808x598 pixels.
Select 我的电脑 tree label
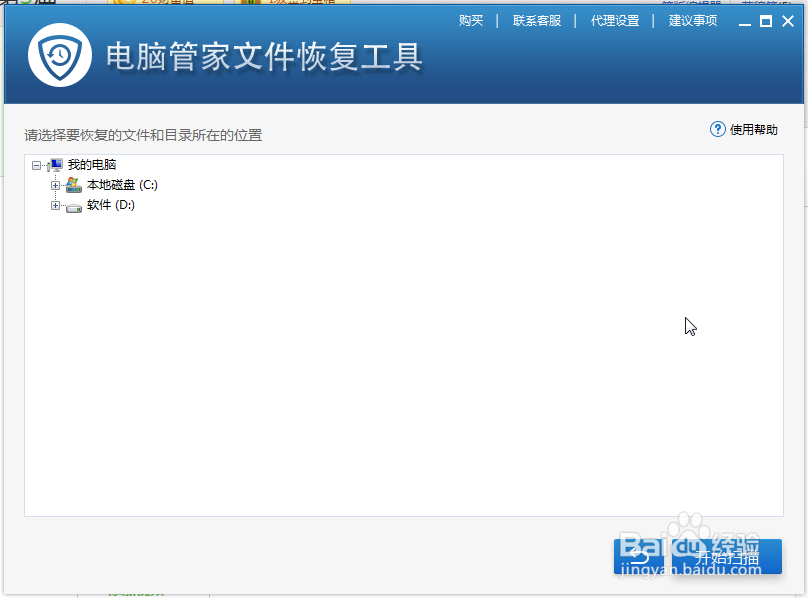pos(92,165)
